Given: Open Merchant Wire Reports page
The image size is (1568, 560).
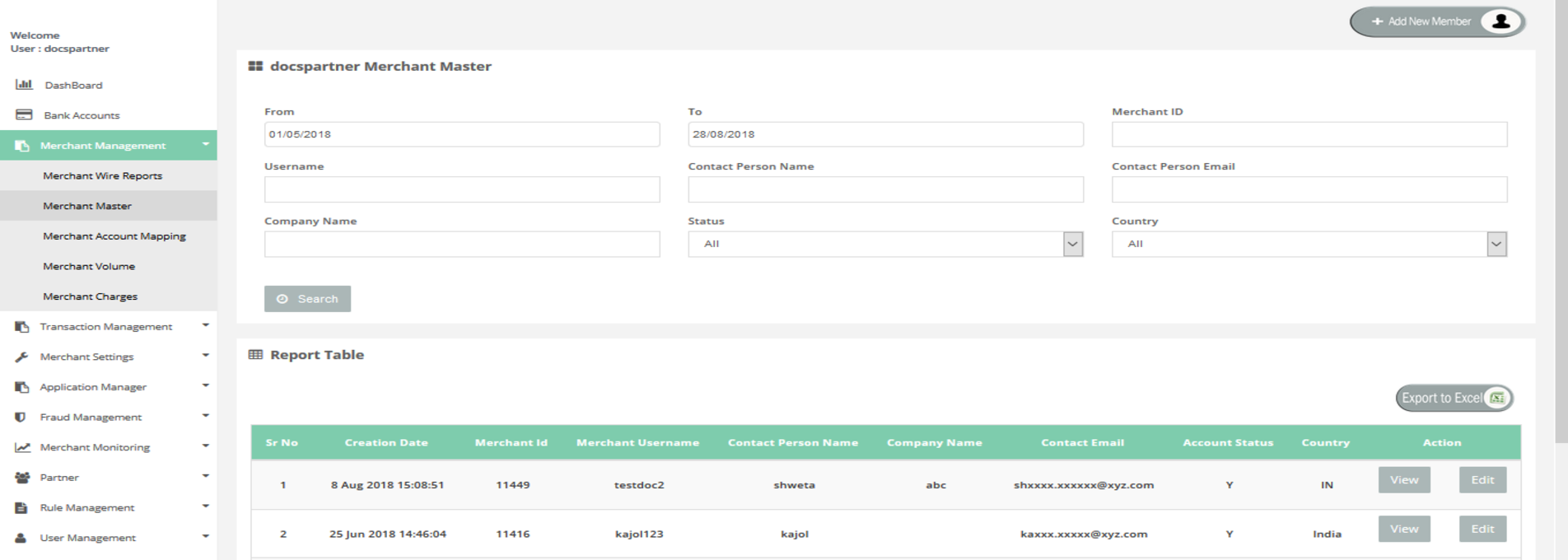Looking at the screenshot, I should tap(103, 176).
